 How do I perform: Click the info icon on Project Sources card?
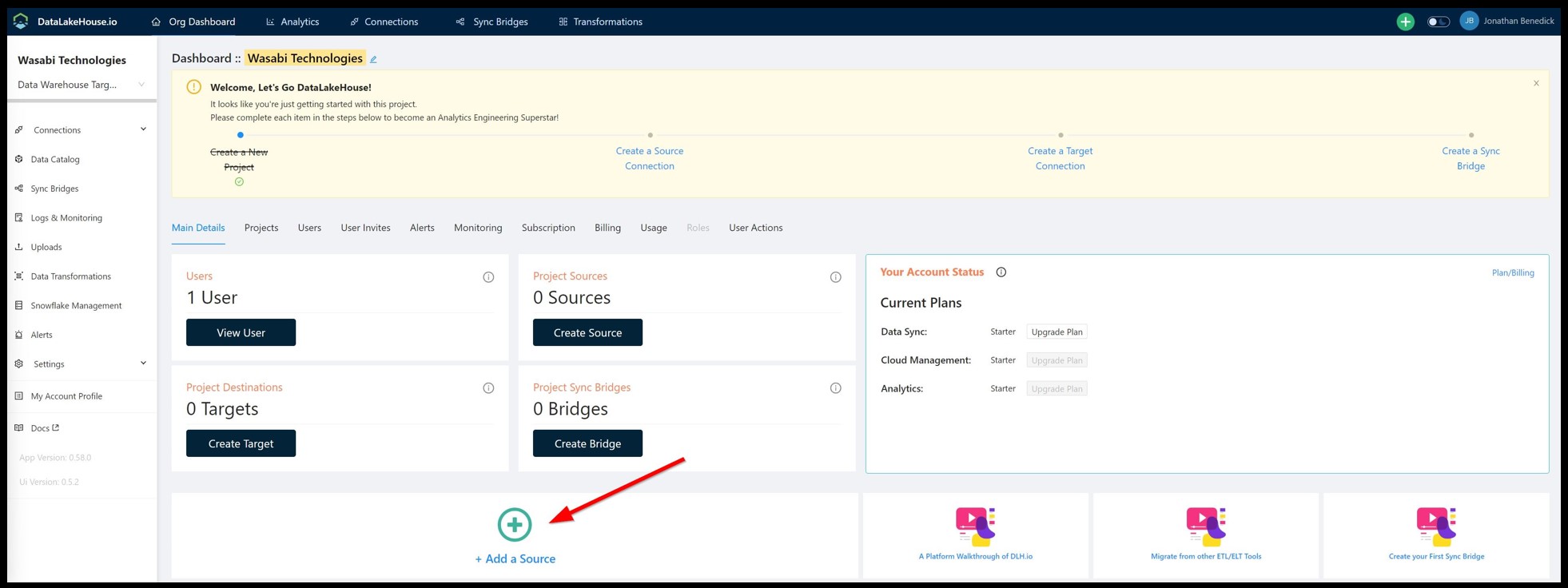835,277
